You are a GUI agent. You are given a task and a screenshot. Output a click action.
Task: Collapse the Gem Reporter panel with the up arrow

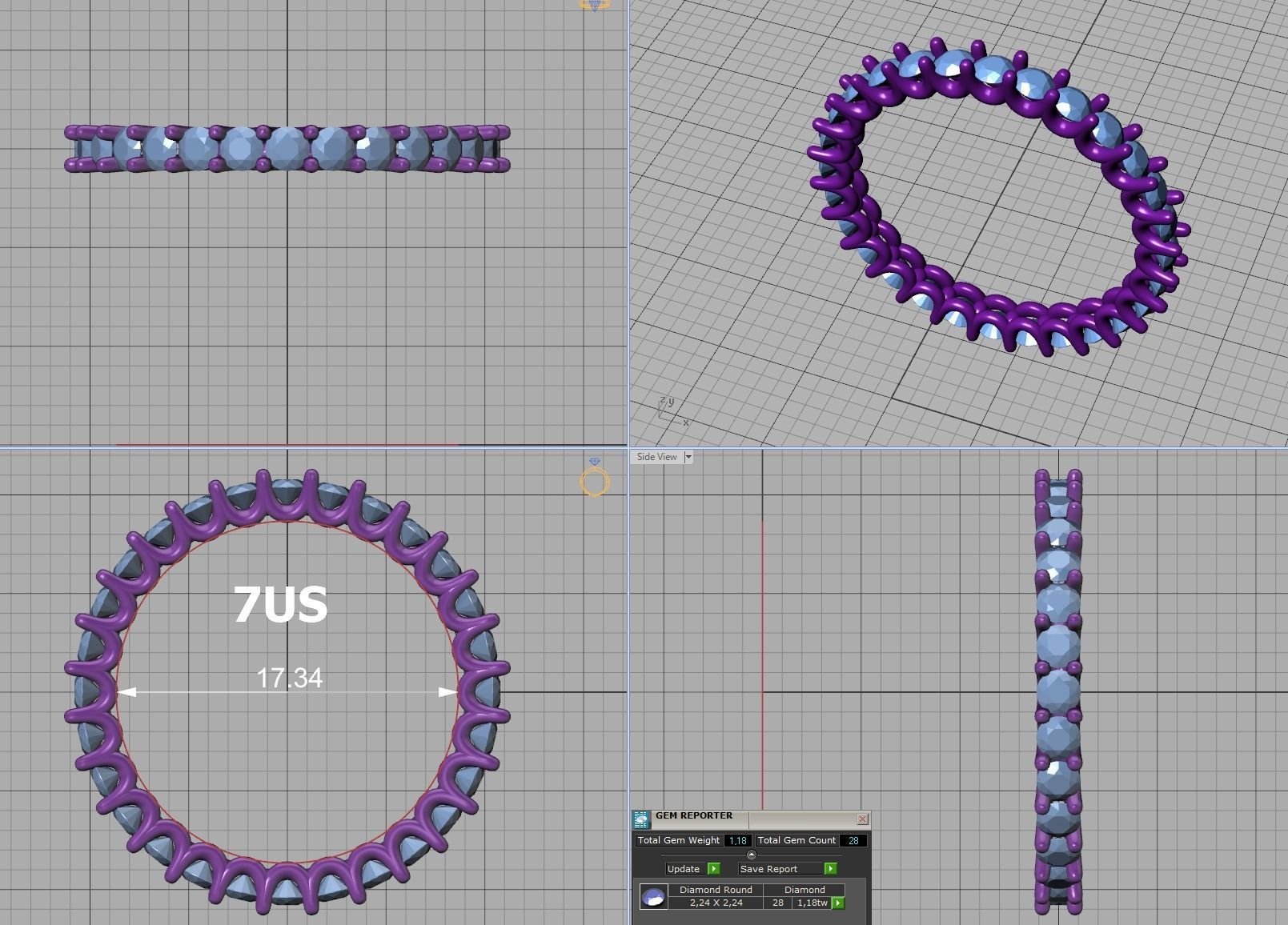click(751, 855)
